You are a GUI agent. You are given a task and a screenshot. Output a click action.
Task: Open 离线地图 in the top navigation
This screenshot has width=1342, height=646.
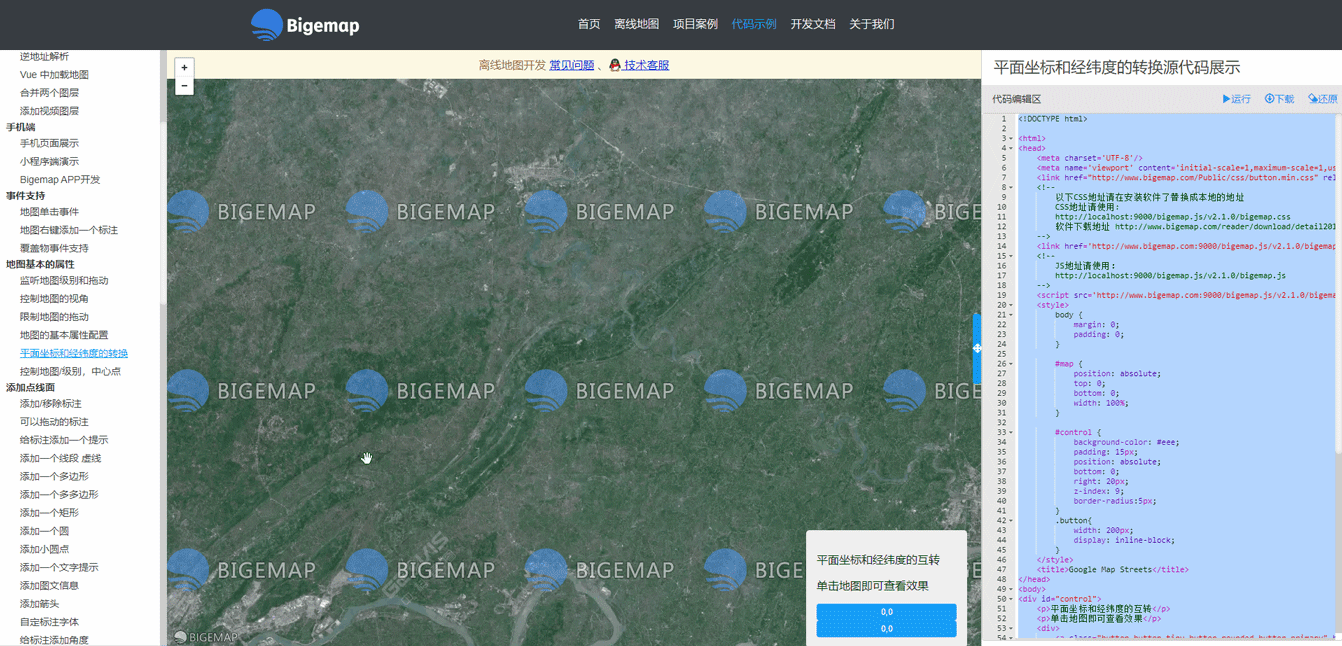click(636, 24)
